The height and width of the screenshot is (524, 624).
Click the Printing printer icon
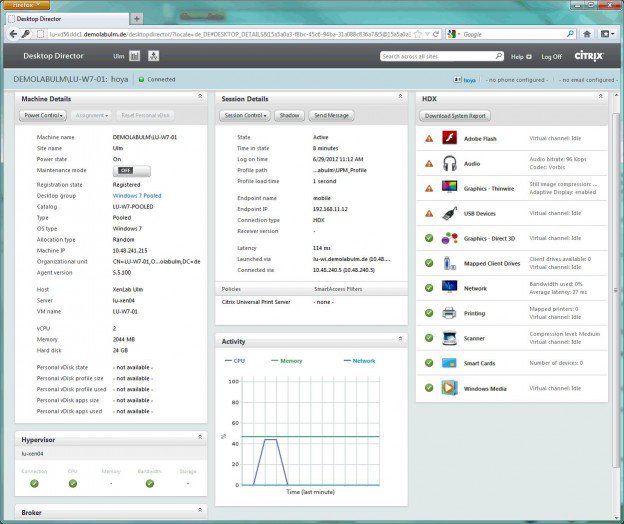(x=449, y=313)
